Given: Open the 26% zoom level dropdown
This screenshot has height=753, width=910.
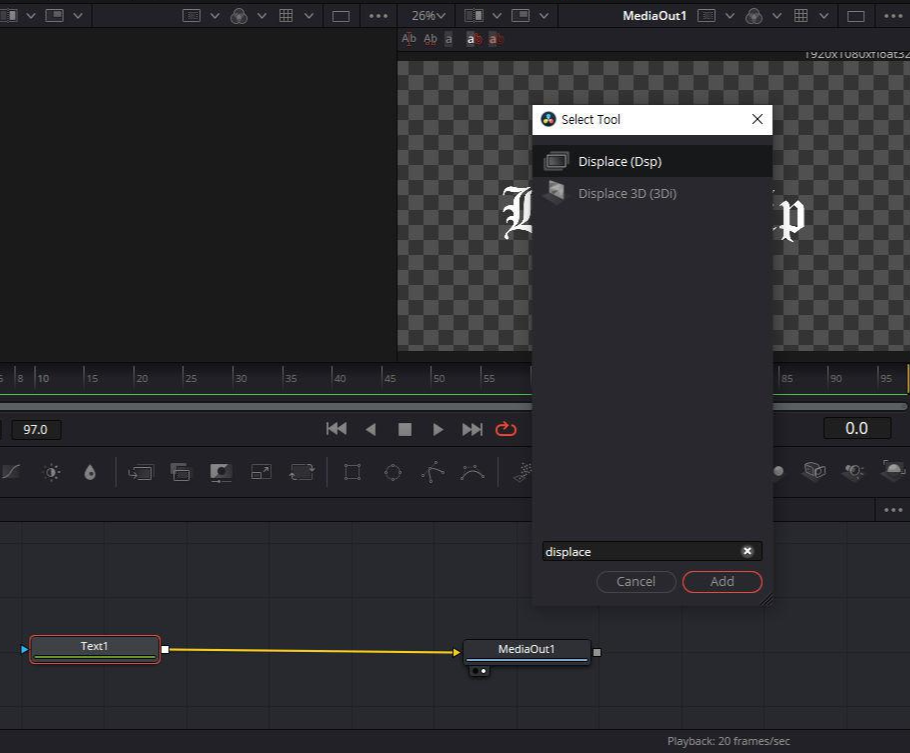Looking at the screenshot, I should click(x=428, y=16).
